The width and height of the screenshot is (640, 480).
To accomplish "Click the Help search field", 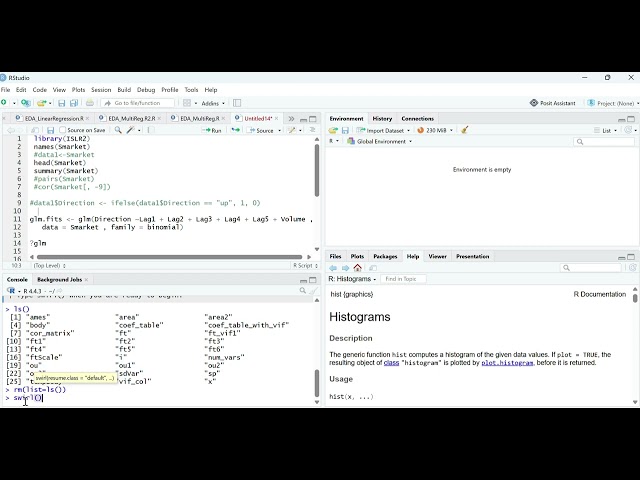I will 591,268.
